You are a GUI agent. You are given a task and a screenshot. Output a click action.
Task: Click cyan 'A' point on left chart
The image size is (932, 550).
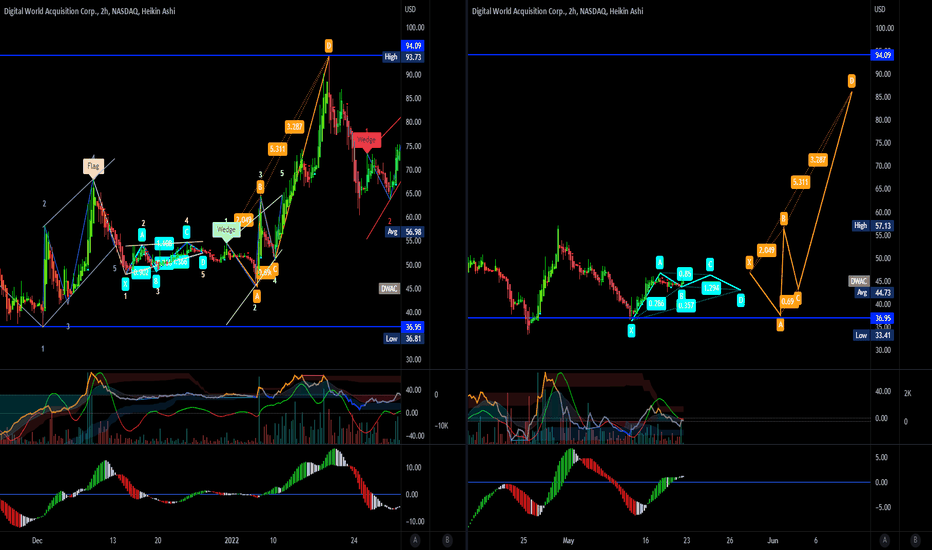142,235
